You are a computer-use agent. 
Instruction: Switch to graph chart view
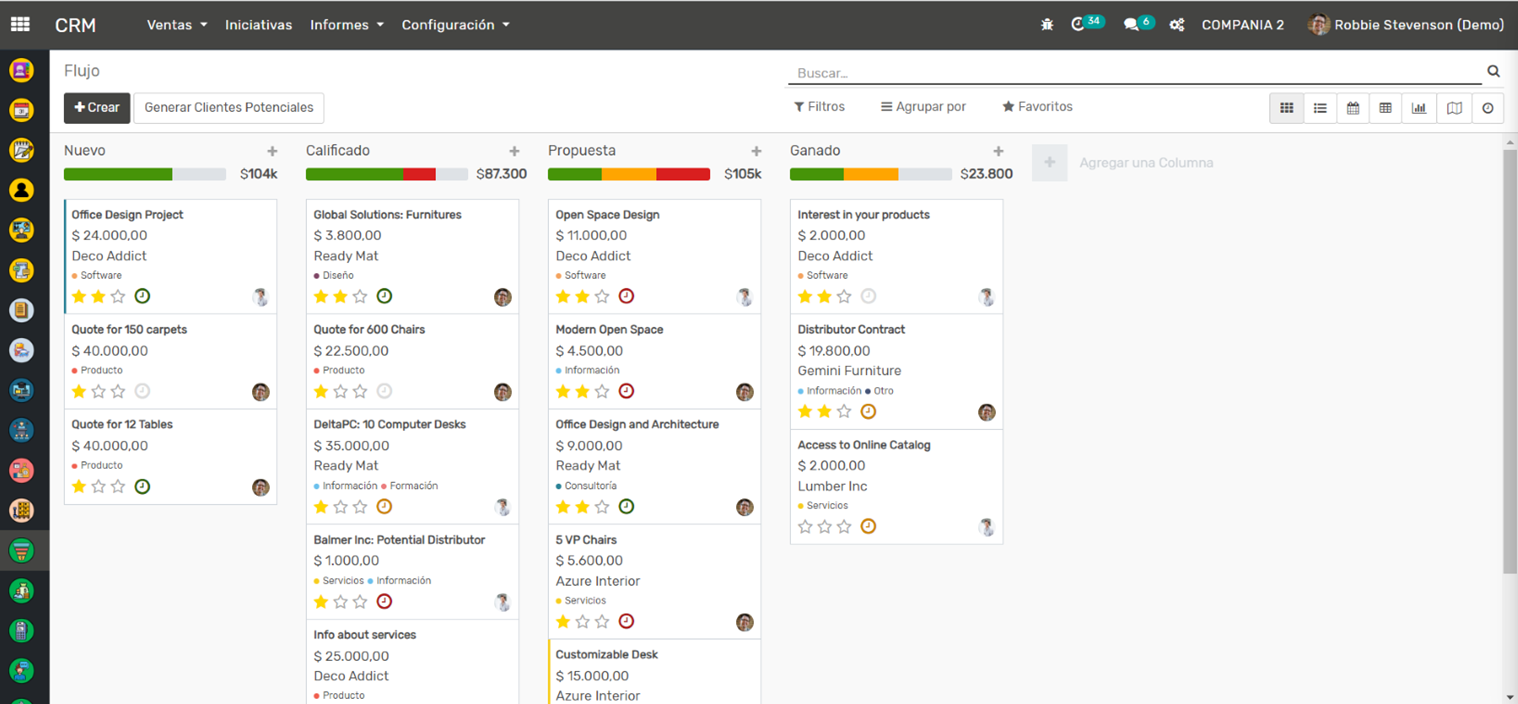click(1419, 108)
